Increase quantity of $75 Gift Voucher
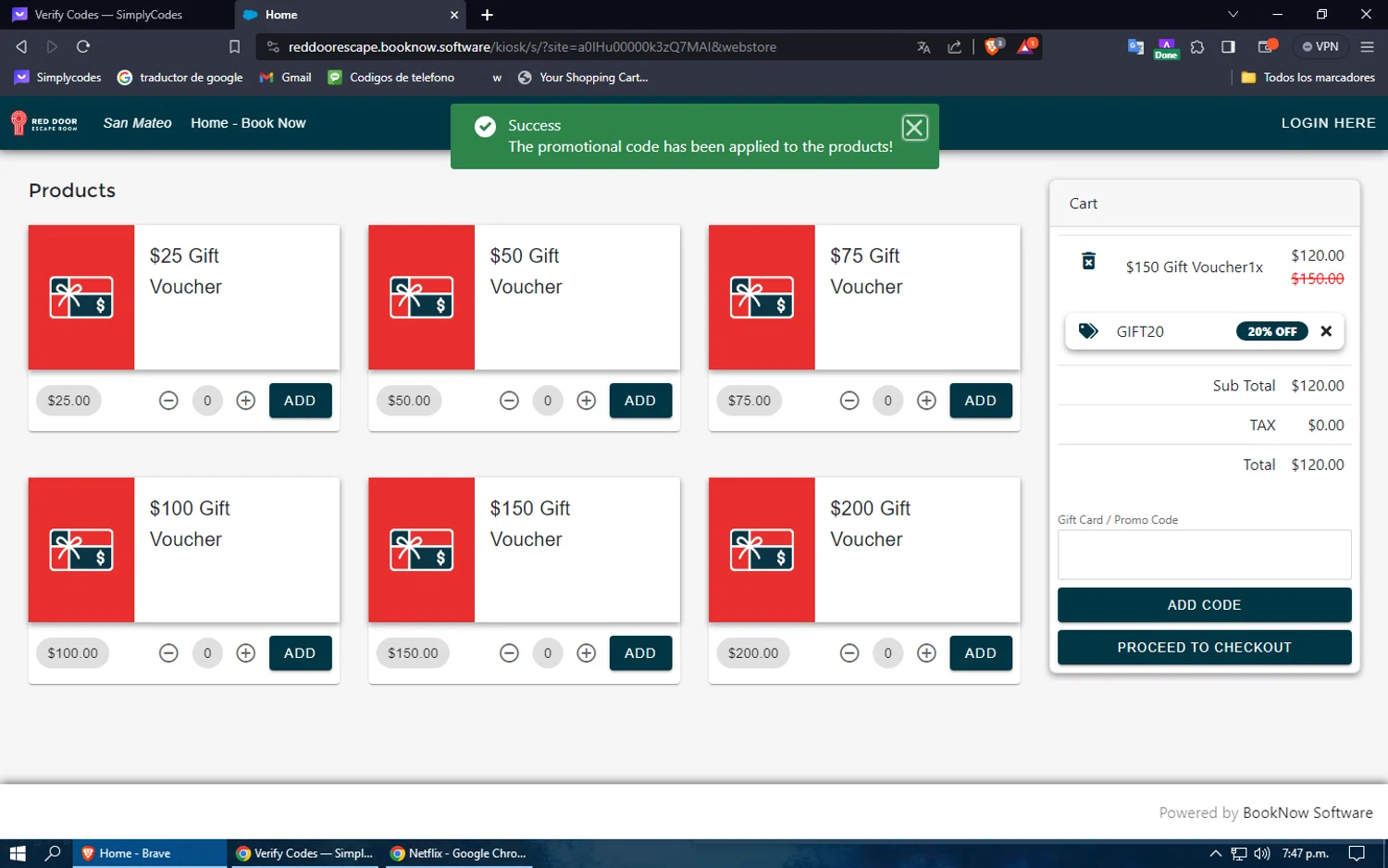1388x868 pixels. (x=926, y=401)
